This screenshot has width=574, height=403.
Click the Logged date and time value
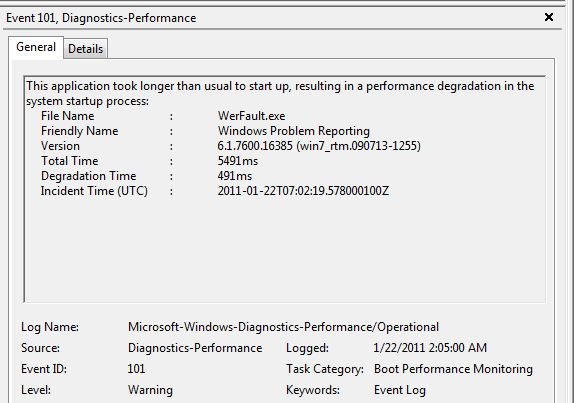point(430,348)
